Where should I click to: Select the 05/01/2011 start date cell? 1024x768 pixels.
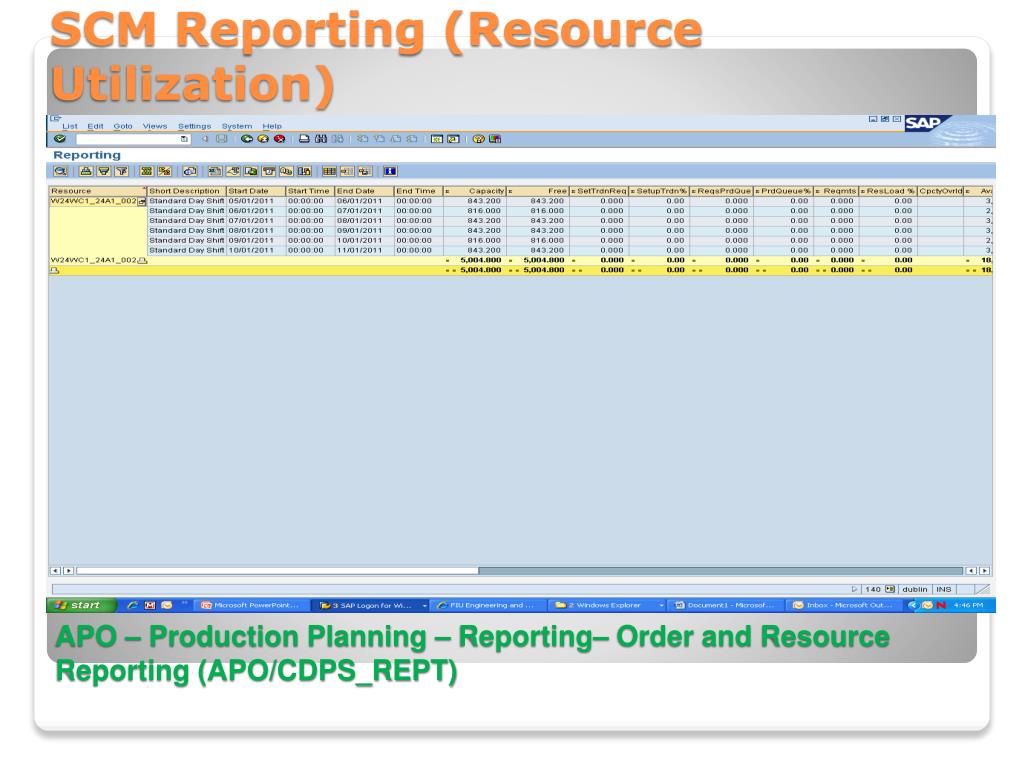pyautogui.click(x=256, y=201)
